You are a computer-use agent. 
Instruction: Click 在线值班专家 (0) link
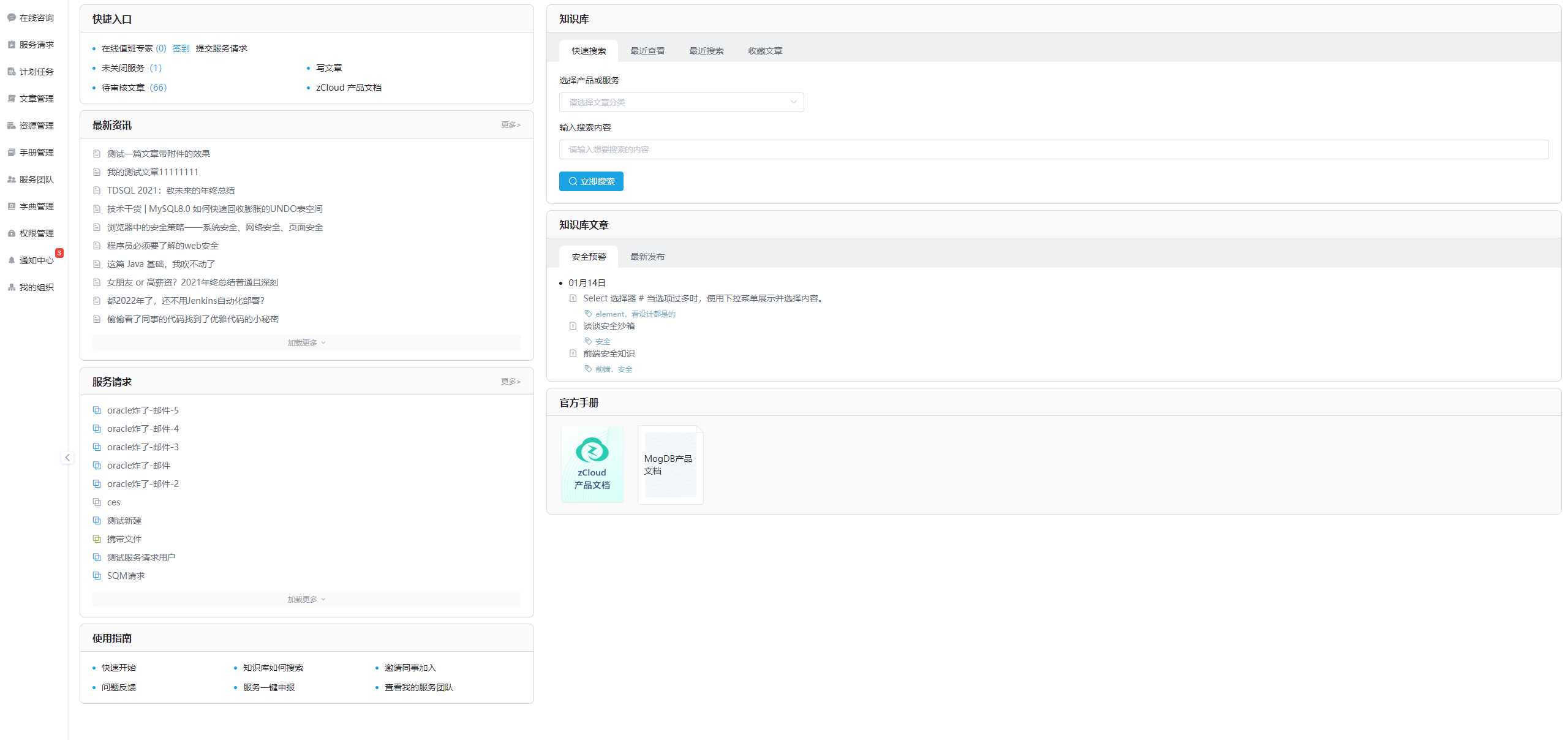pyautogui.click(x=134, y=48)
